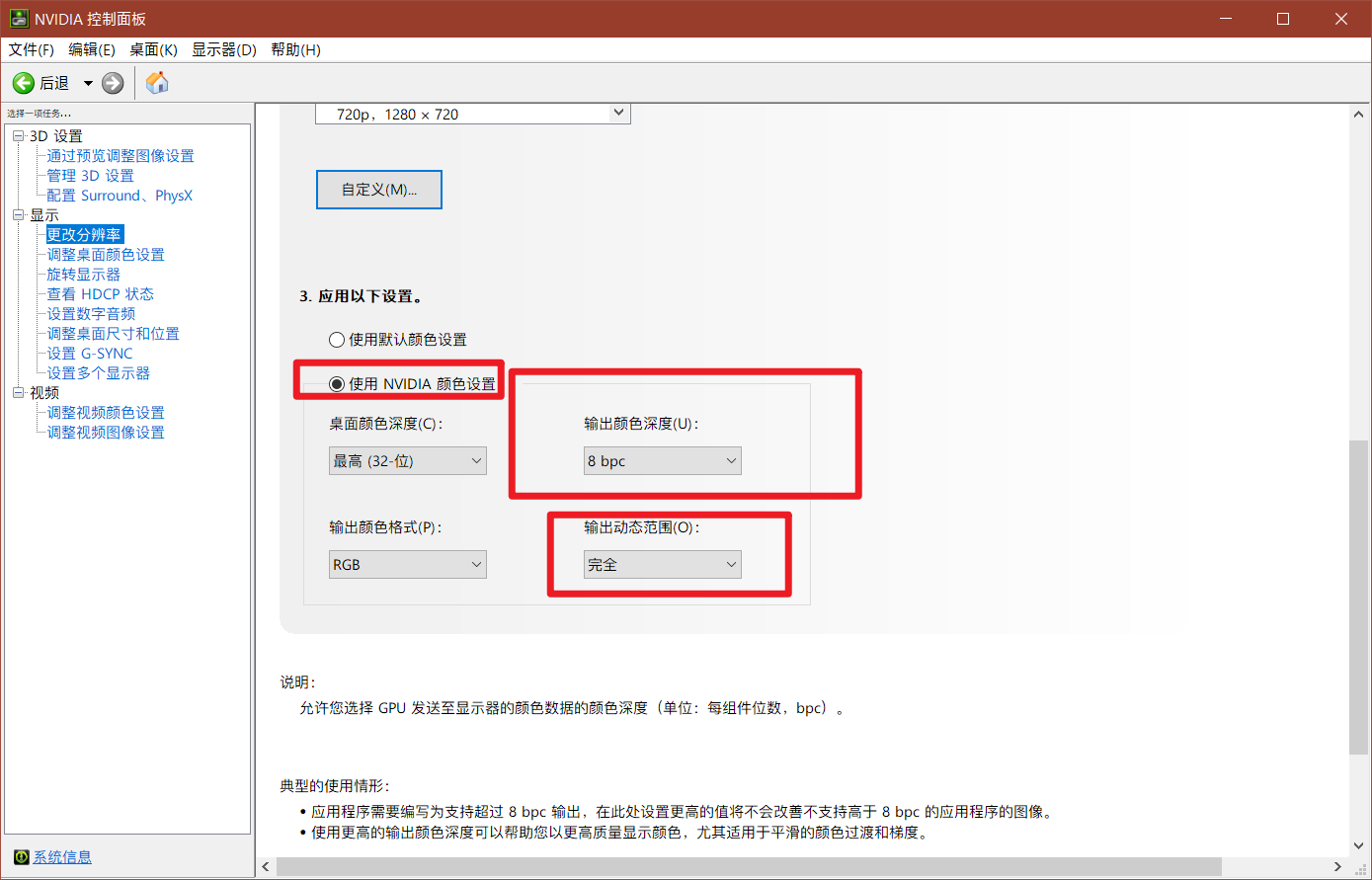Select 设置数字音频 in tree
This screenshot has width=1372, height=880.
(x=91, y=314)
